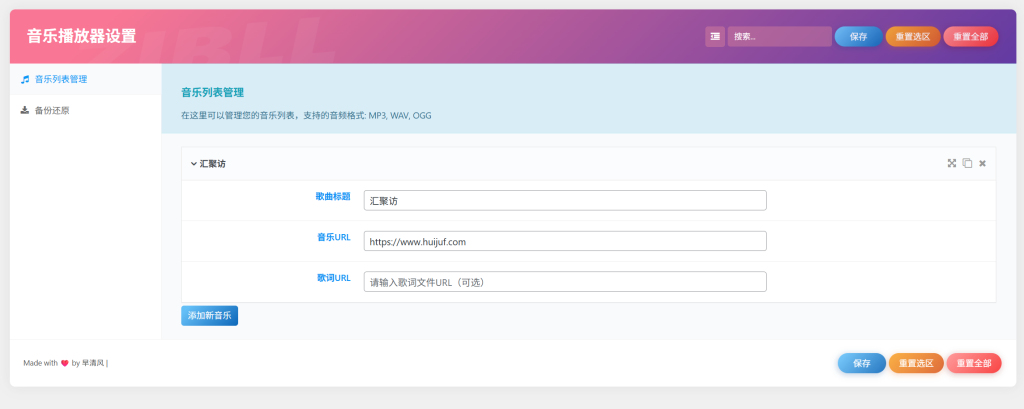Click the top 重置选区 button

pos(912,37)
